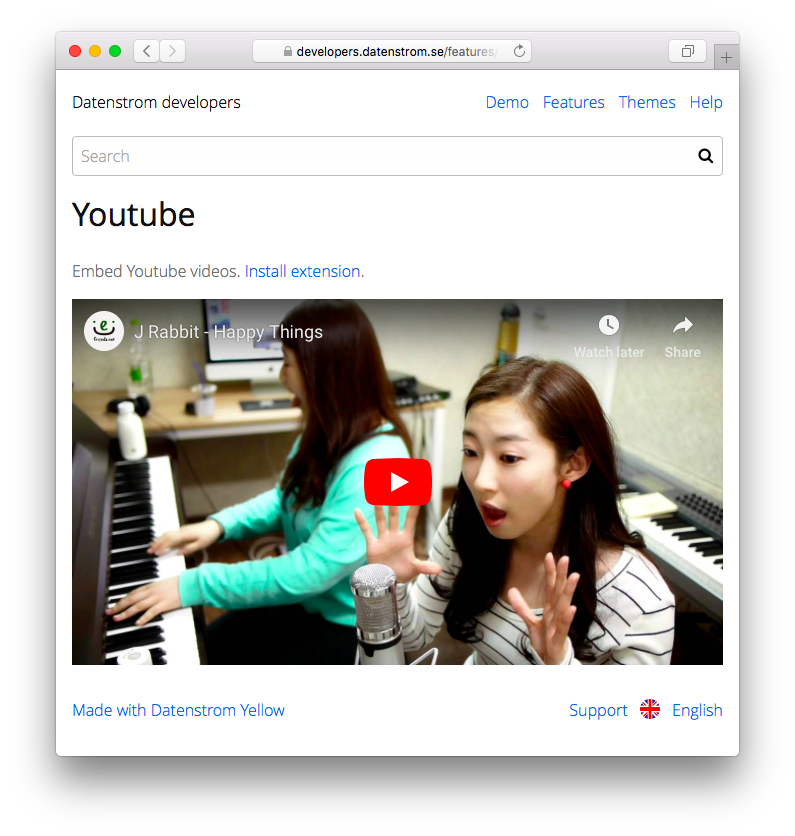This screenshot has height=836, width=795.
Task: Reload the page in Safari
Action: (519, 51)
